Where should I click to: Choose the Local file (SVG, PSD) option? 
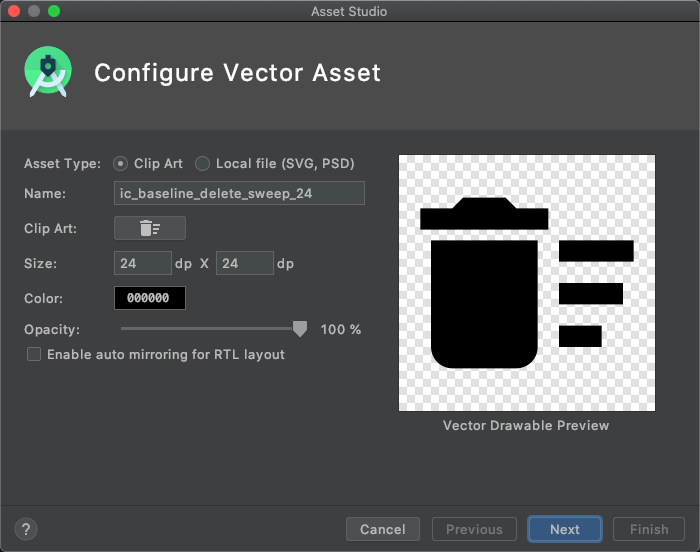pyautogui.click(x=203, y=163)
